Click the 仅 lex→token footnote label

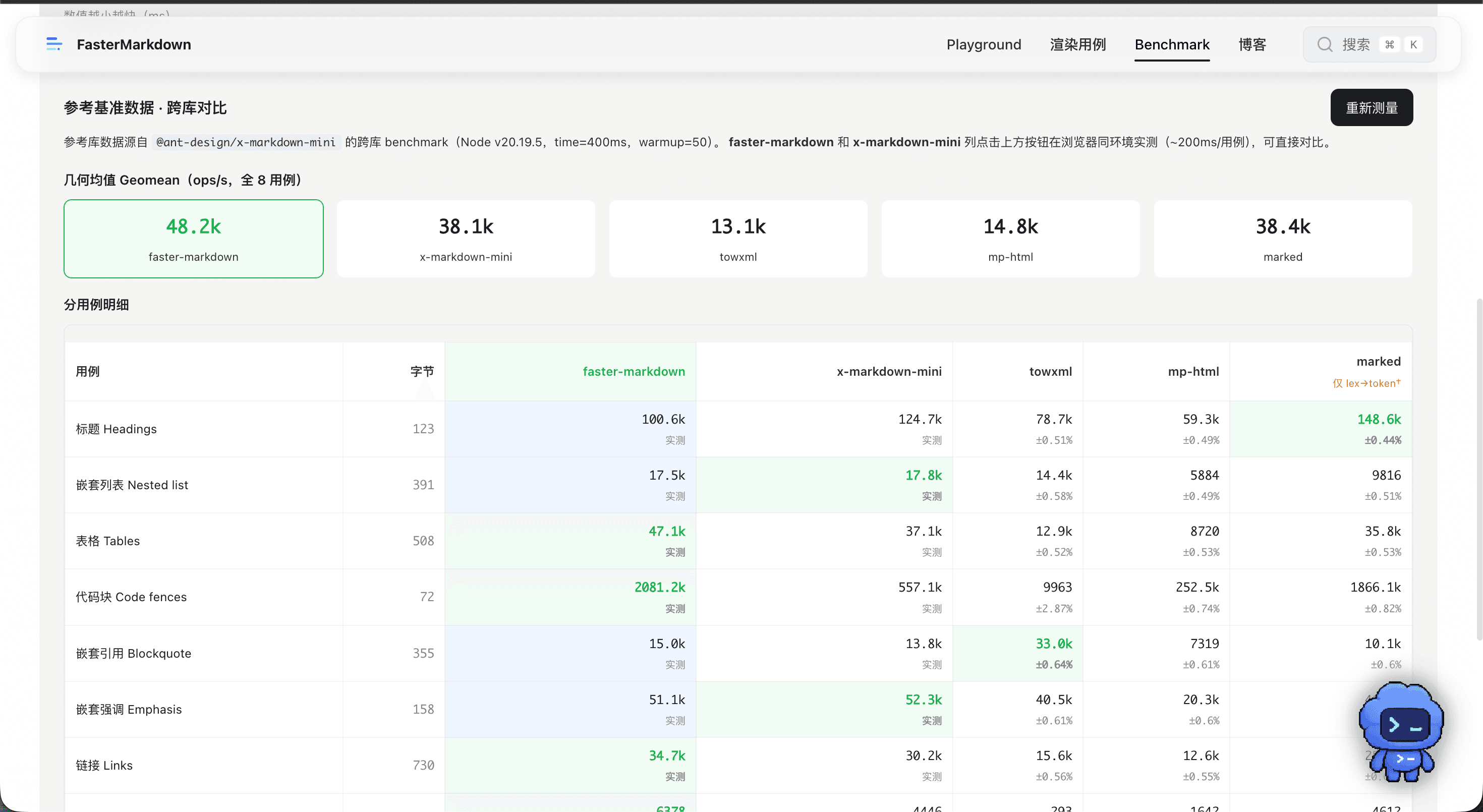click(1366, 383)
